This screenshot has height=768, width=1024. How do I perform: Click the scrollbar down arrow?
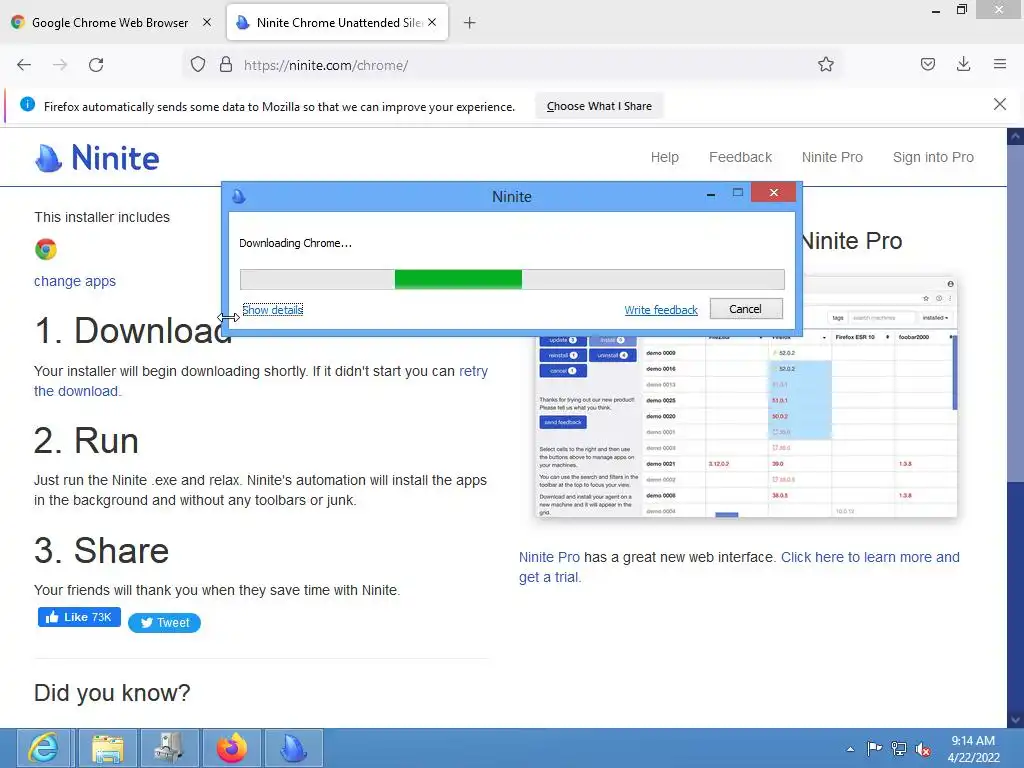[x=1014, y=719]
